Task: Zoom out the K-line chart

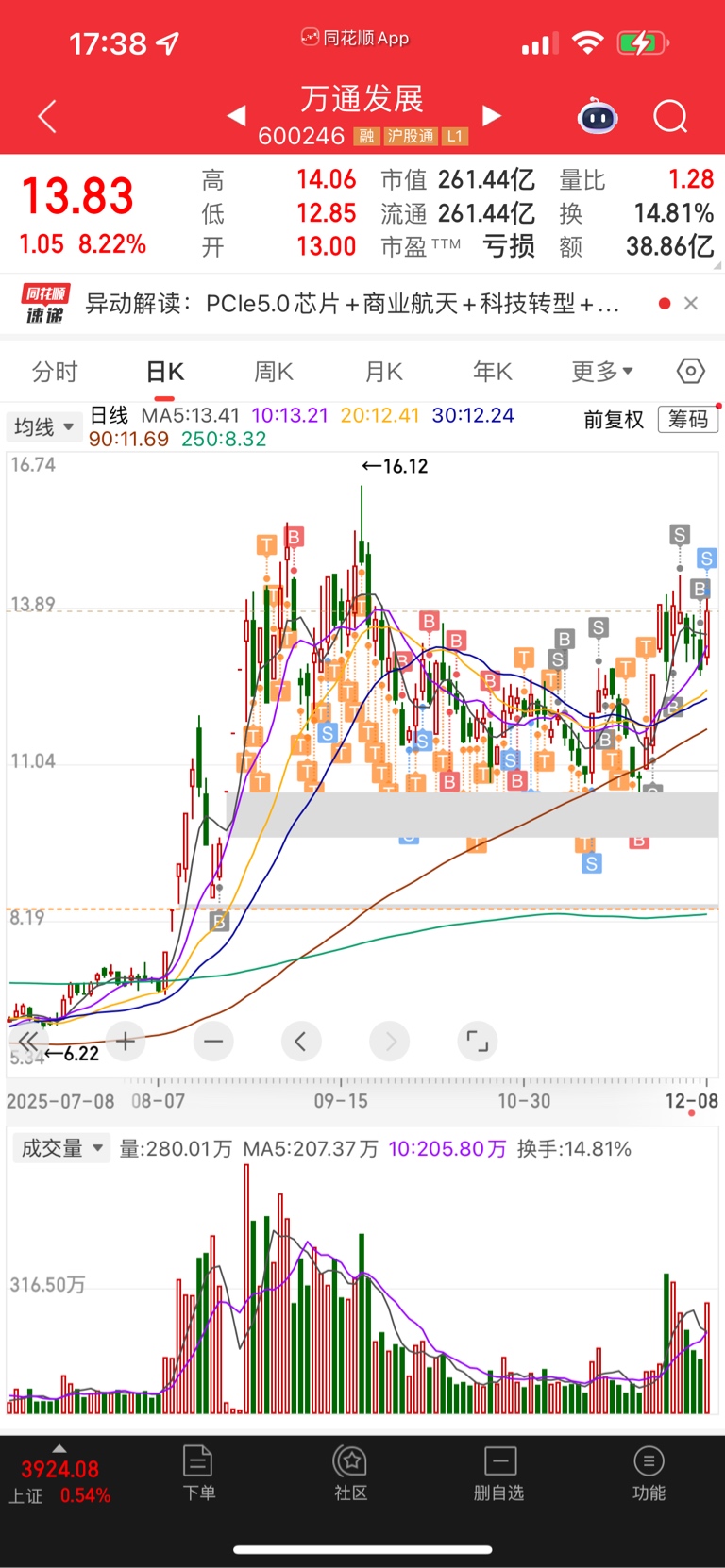Action: pos(213,1042)
